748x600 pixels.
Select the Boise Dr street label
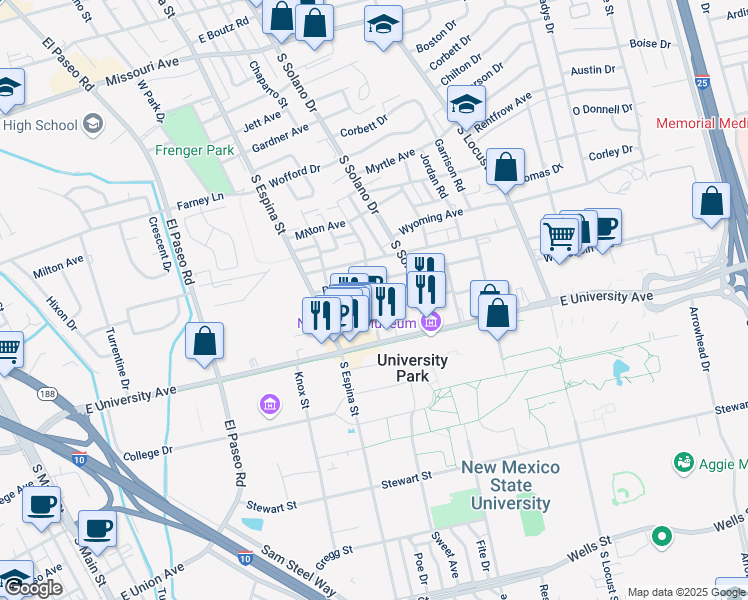pyautogui.click(x=650, y=44)
